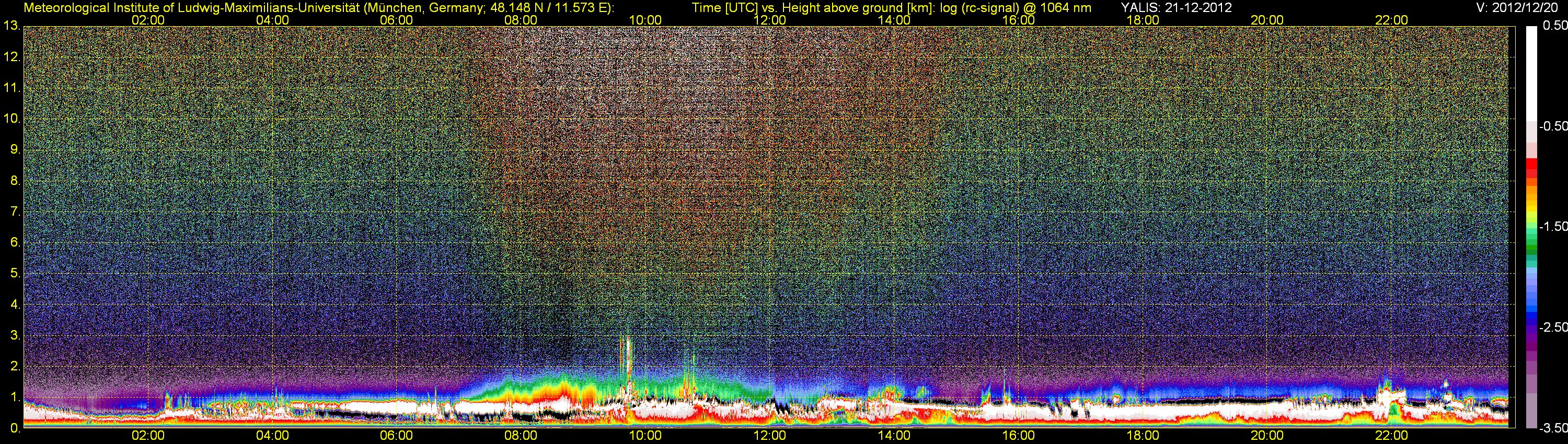
Task: Click the height axis label 1
Action: (x=15, y=397)
